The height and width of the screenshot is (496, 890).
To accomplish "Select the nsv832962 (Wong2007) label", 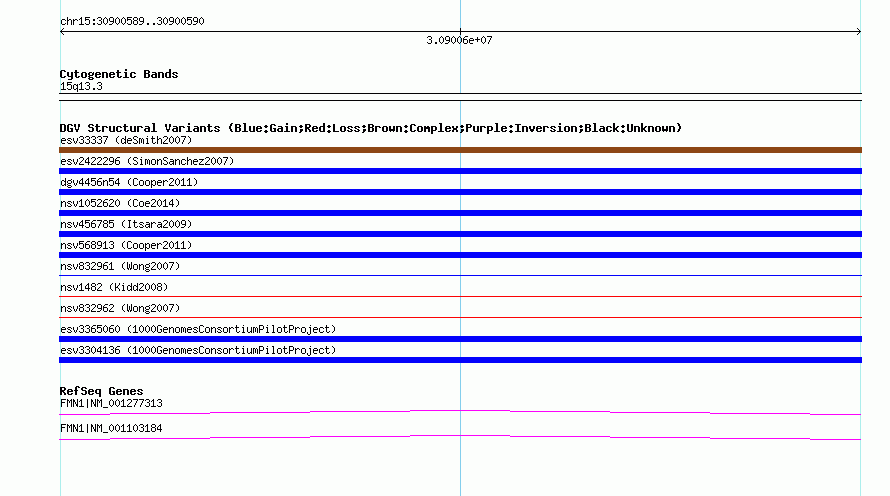I will point(120,308).
